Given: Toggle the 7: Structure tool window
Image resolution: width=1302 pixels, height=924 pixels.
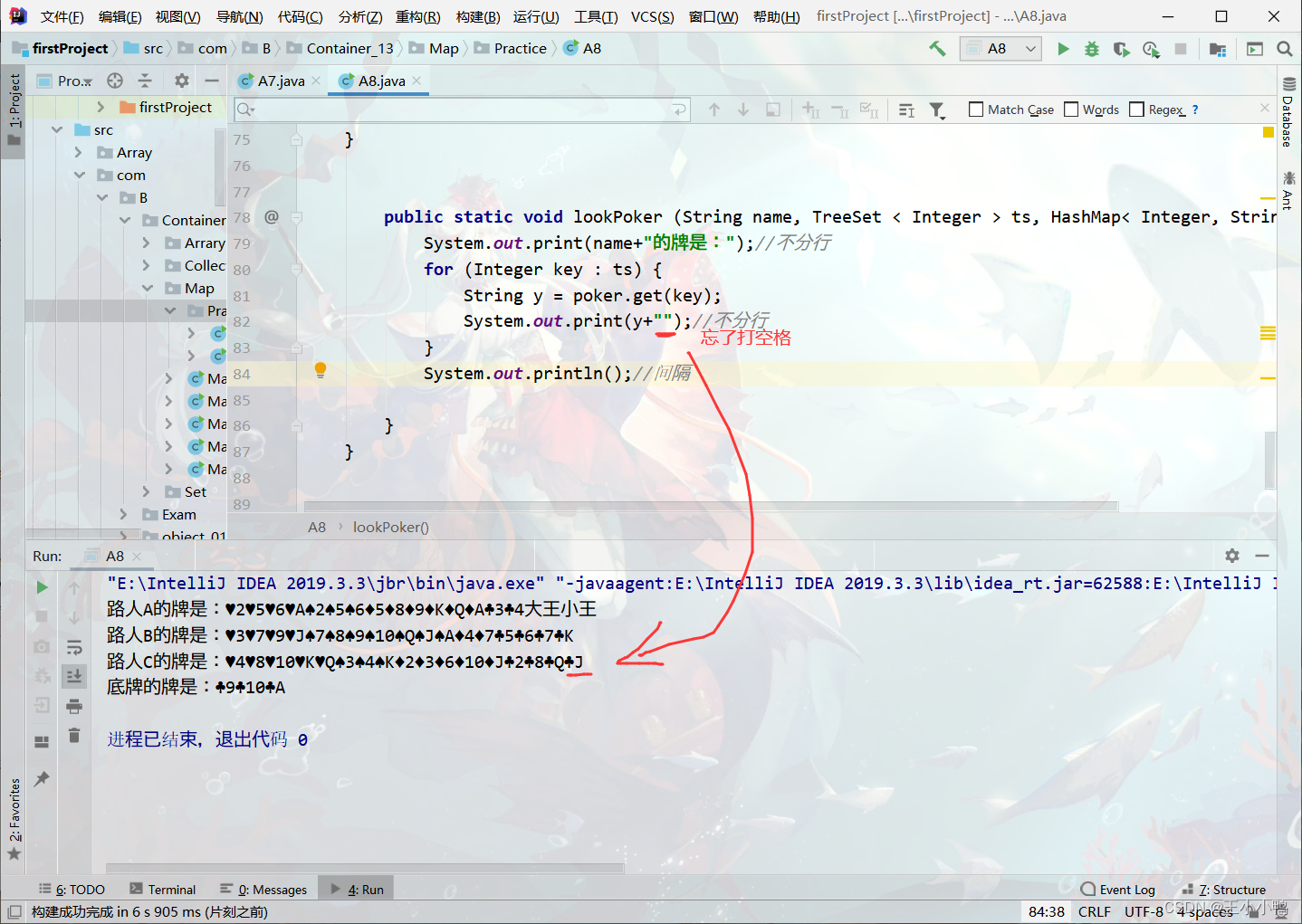Looking at the screenshot, I should pos(1224,890).
